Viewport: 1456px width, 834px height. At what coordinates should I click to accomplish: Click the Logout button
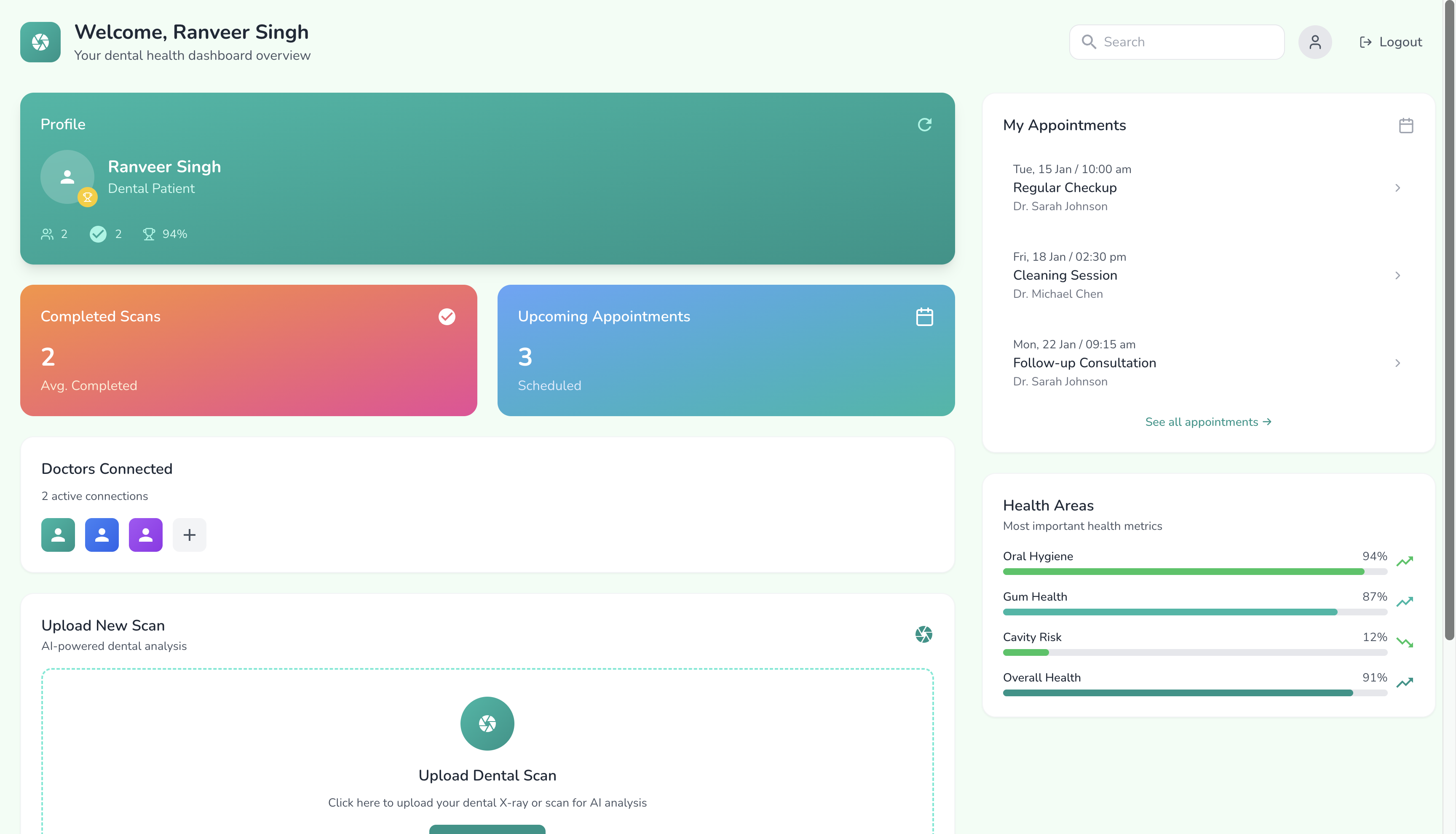pos(1390,42)
